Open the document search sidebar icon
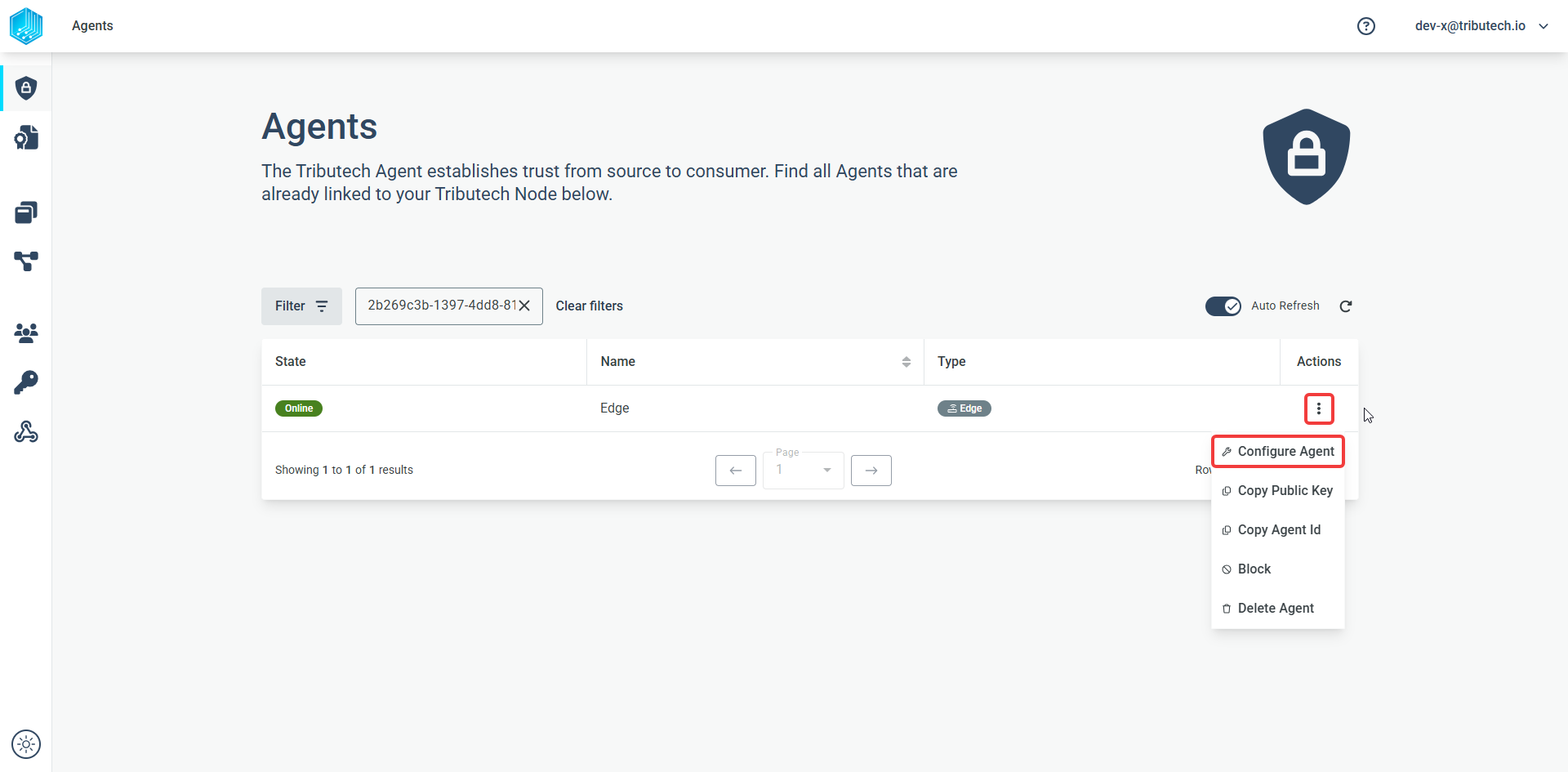Viewport: 1568px width, 772px height. click(x=26, y=137)
